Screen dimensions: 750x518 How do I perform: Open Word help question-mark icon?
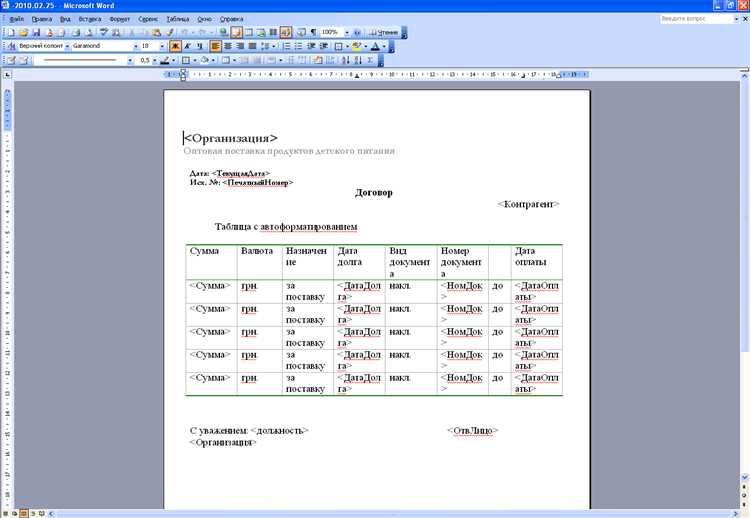pos(357,33)
